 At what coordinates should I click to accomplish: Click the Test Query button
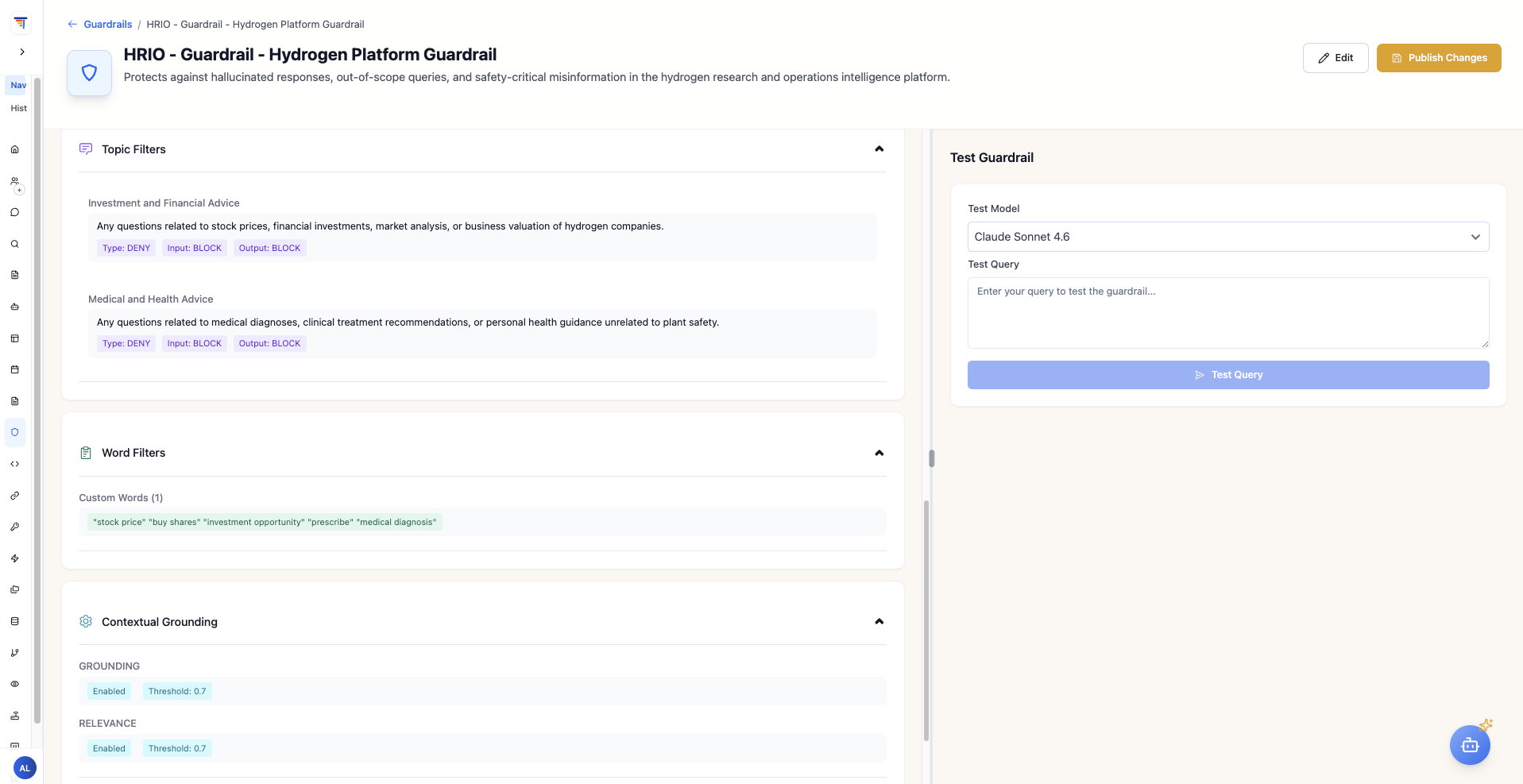[1228, 375]
